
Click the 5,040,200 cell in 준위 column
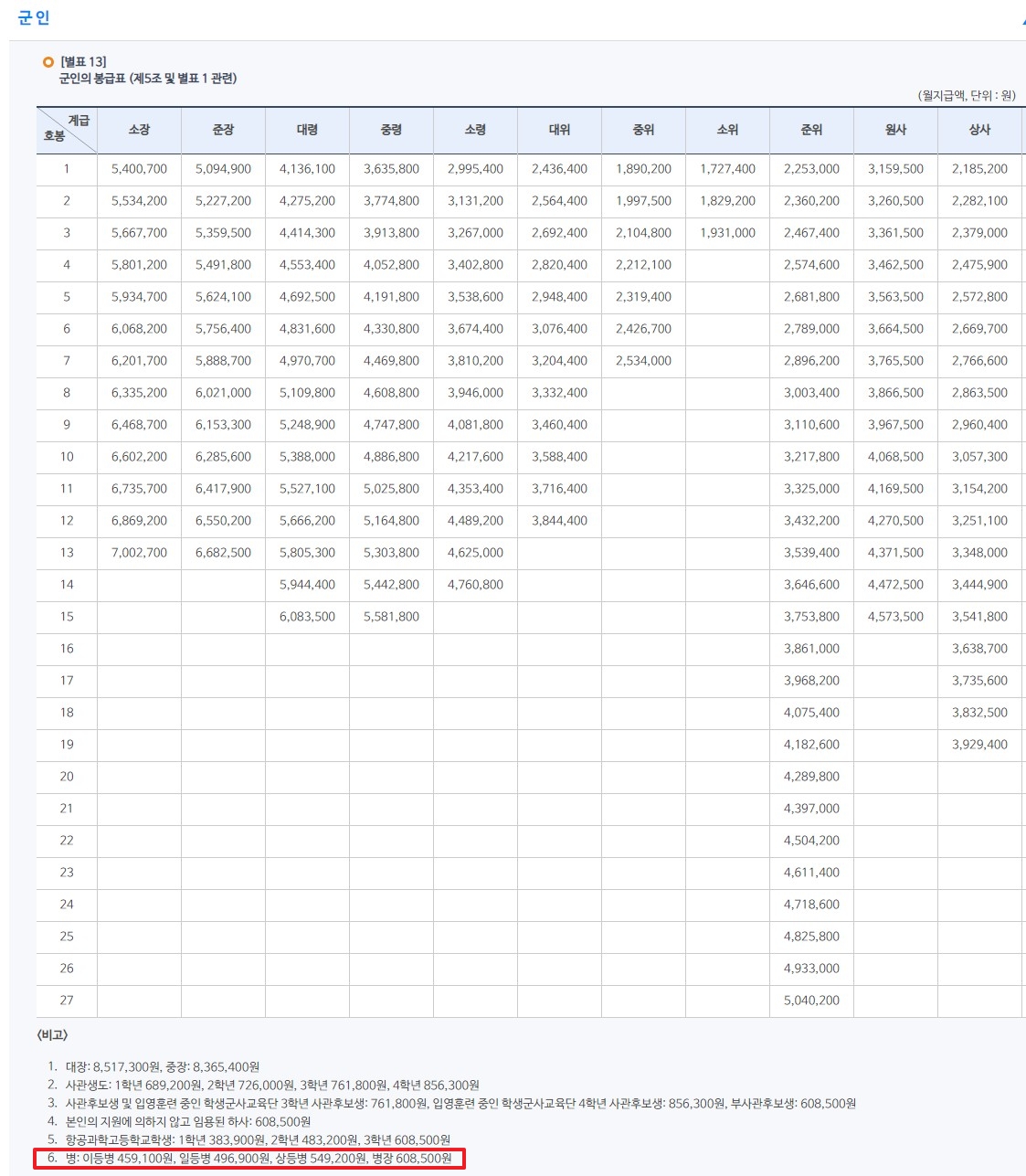pos(811,1001)
